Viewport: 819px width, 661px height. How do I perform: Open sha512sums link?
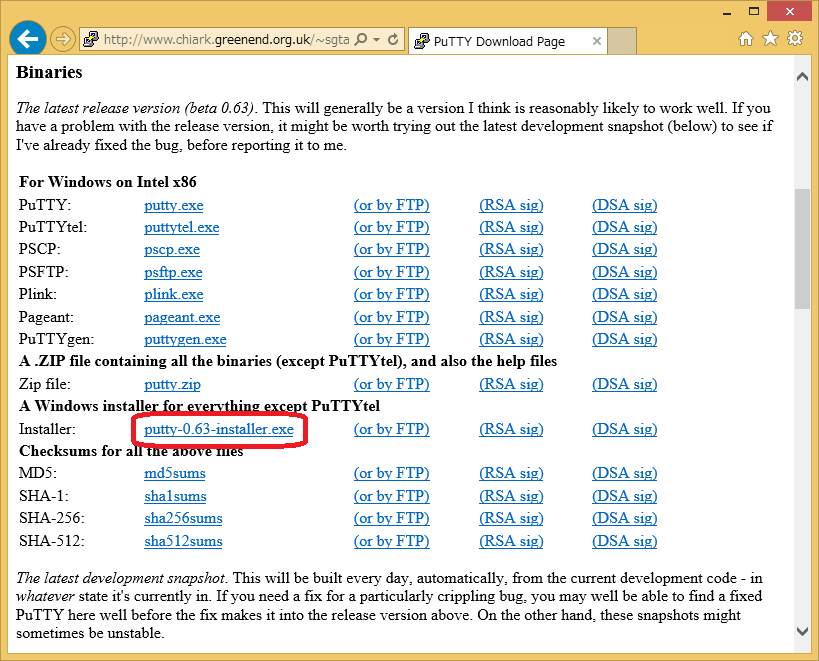coord(183,541)
